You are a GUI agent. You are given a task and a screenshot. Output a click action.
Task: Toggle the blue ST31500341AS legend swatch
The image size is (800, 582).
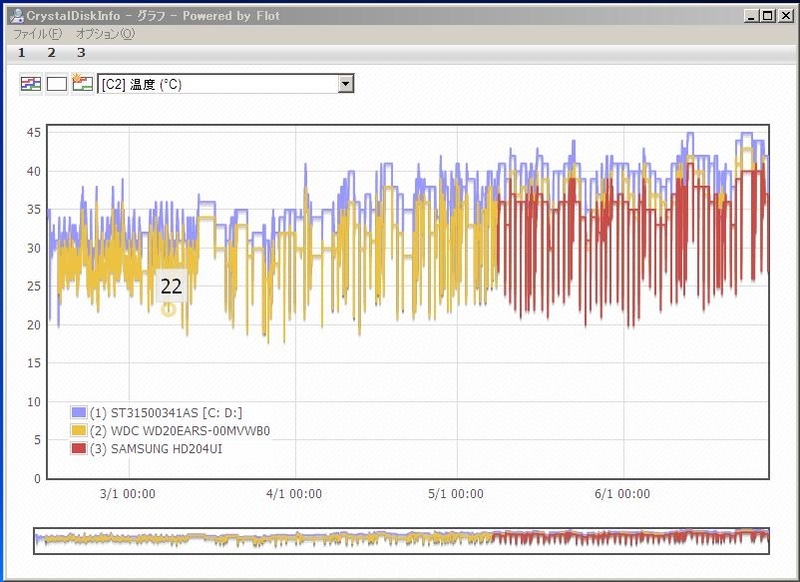(x=79, y=412)
